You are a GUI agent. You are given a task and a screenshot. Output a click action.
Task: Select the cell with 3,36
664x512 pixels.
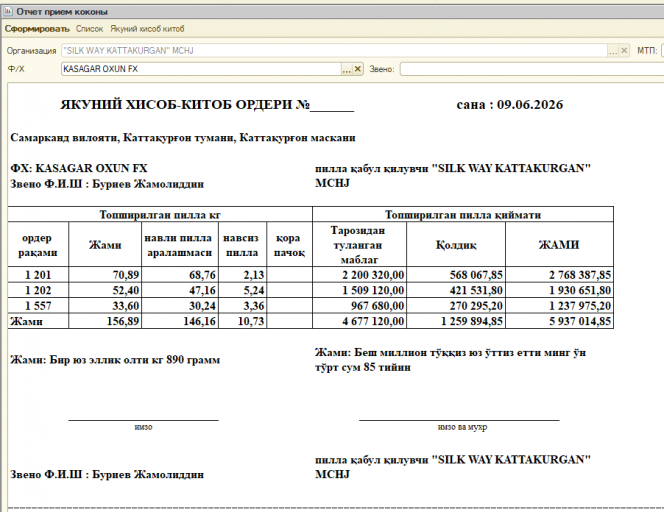pyautogui.click(x=243, y=305)
